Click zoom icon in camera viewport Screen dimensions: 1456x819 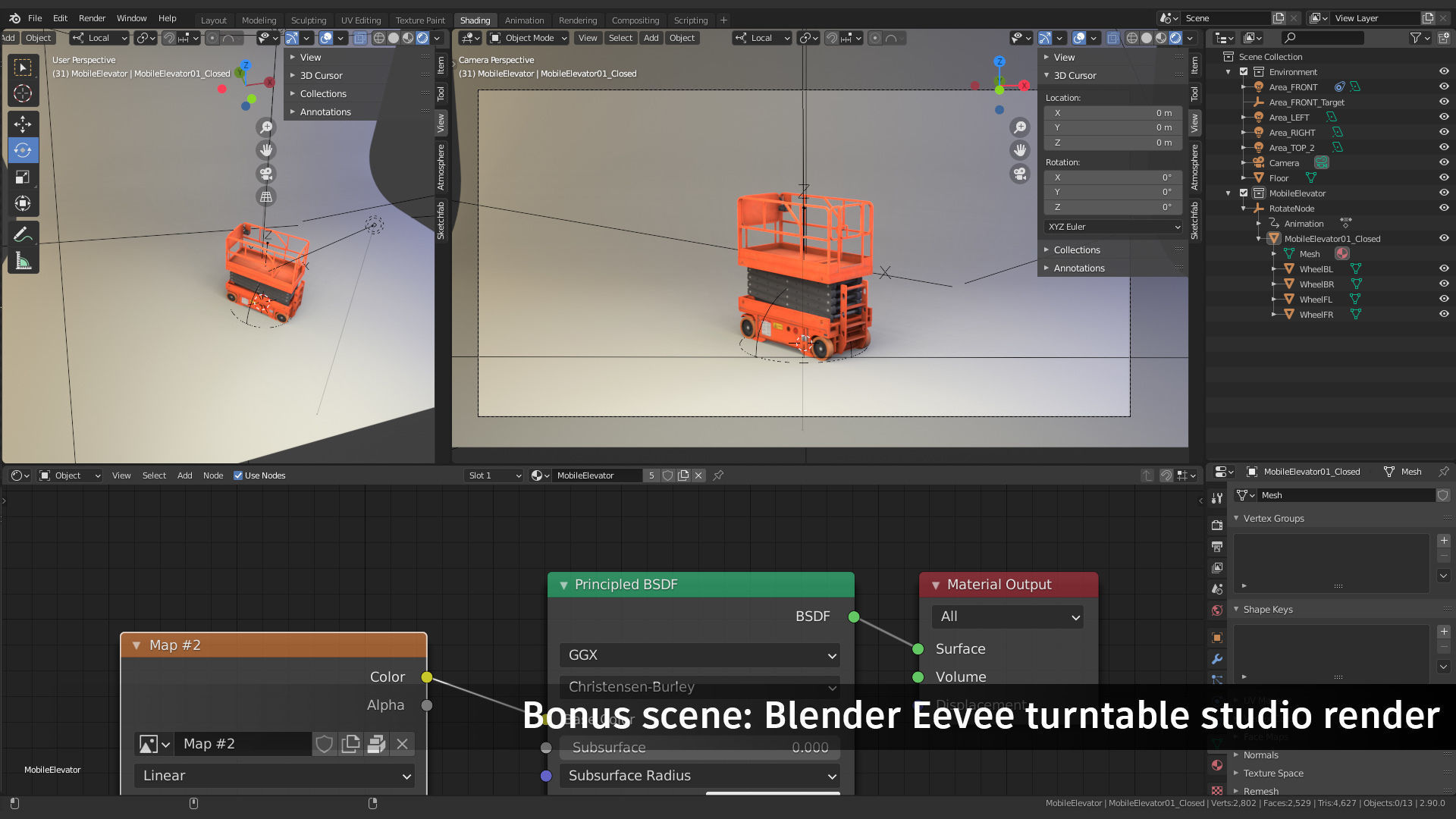click(1021, 127)
